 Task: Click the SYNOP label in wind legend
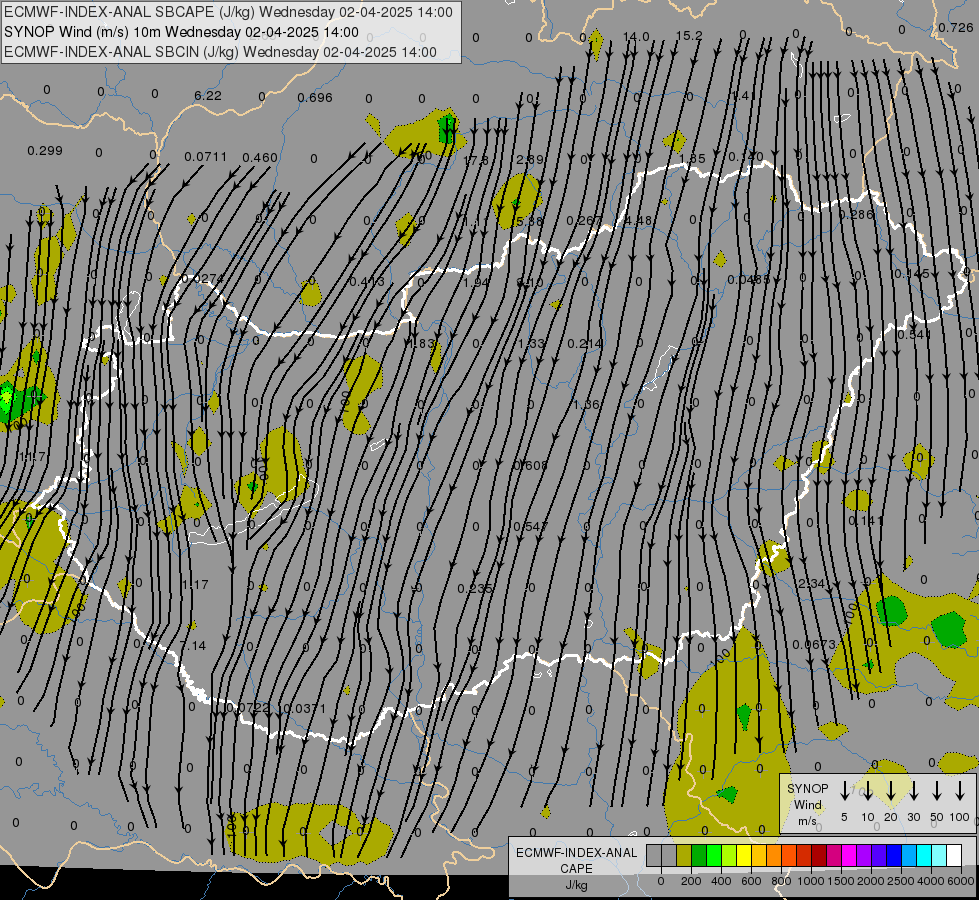(807, 788)
